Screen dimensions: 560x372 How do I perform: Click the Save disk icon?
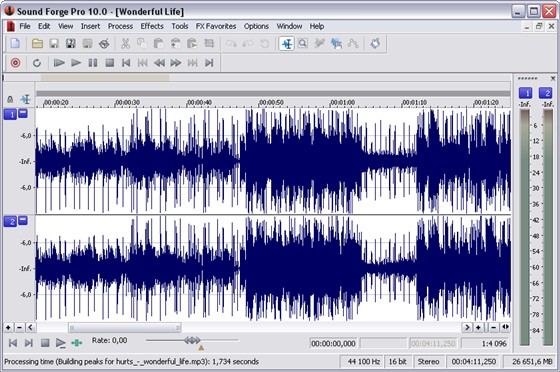point(54,44)
